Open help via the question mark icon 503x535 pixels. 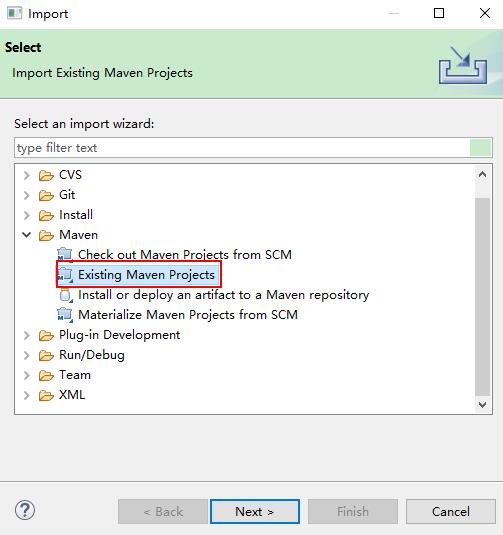point(25,510)
